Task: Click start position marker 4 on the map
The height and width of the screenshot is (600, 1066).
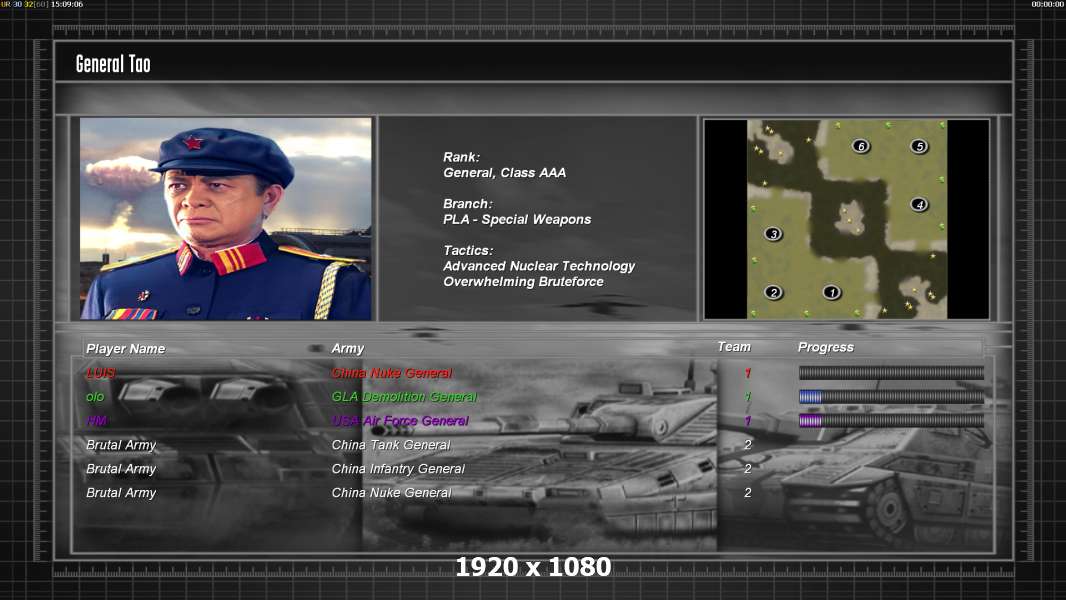Action: (x=919, y=204)
